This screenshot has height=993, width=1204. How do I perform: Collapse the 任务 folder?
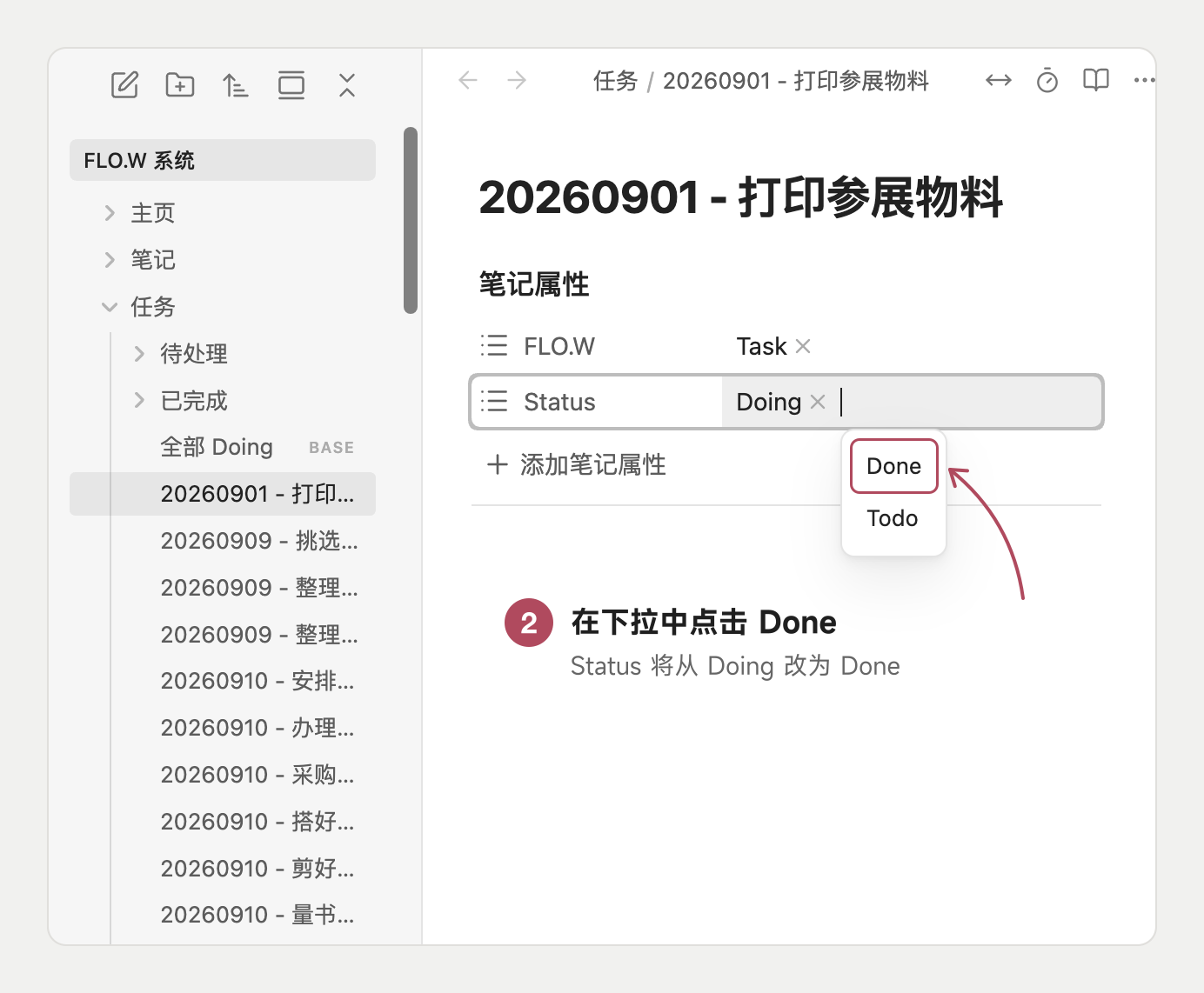tap(110, 307)
